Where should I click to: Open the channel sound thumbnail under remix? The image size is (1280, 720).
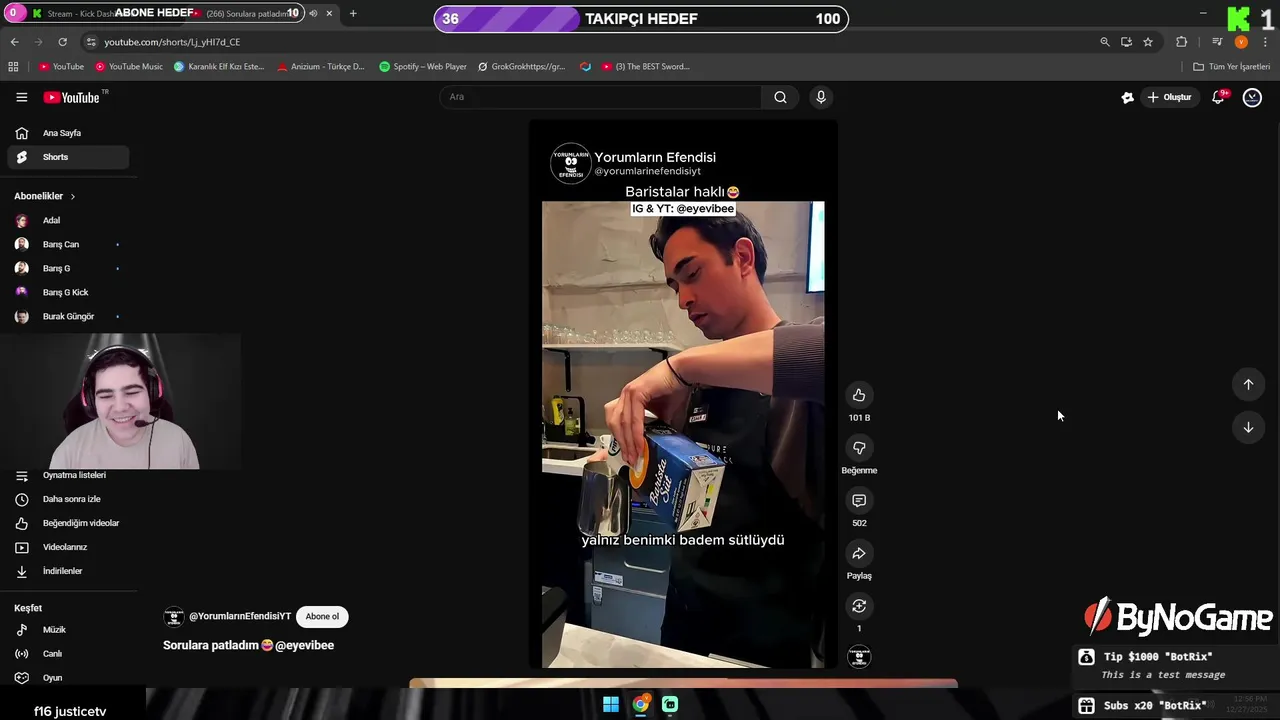click(x=859, y=657)
